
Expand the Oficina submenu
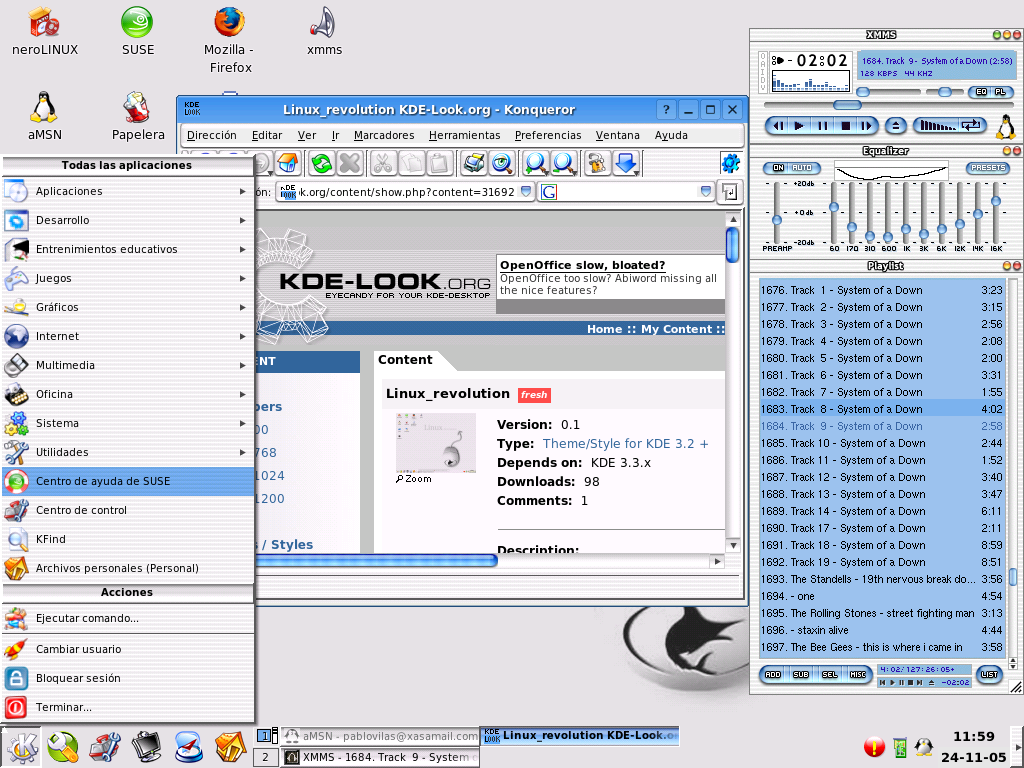point(127,394)
